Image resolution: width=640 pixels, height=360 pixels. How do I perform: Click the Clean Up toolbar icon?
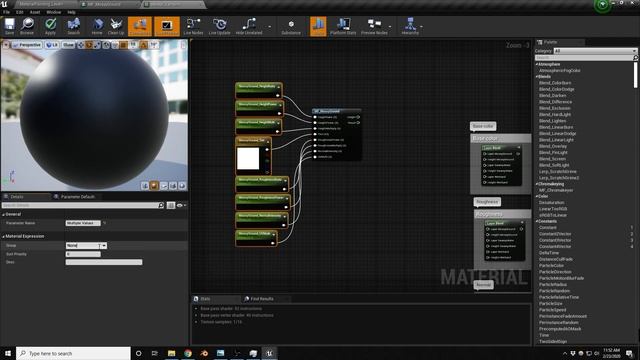pyautogui.click(x=116, y=26)
